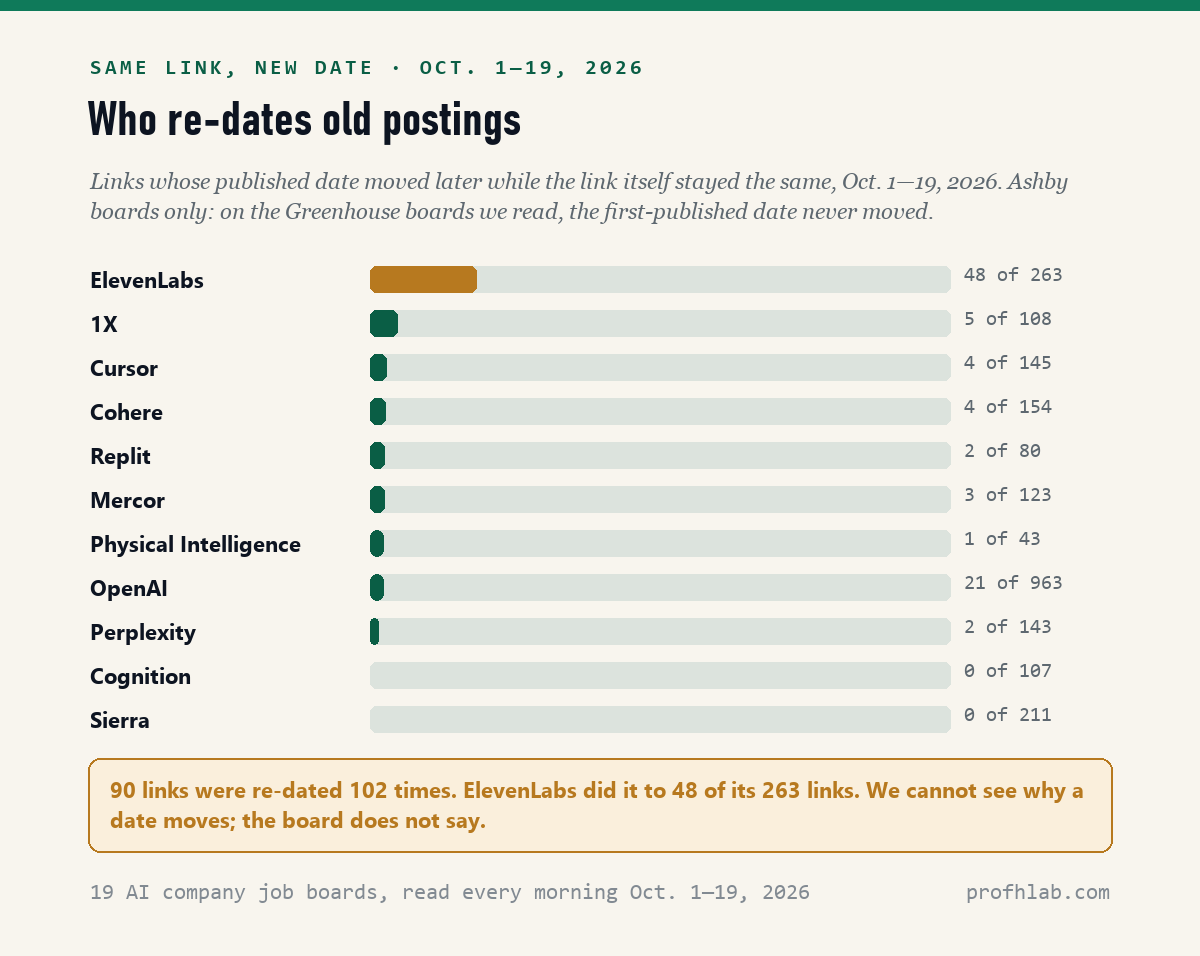Click the Sierra company label
Image resolution: width=1200 pixels, height=956 pixels.
pyautogui.click(x=120, y=721)
